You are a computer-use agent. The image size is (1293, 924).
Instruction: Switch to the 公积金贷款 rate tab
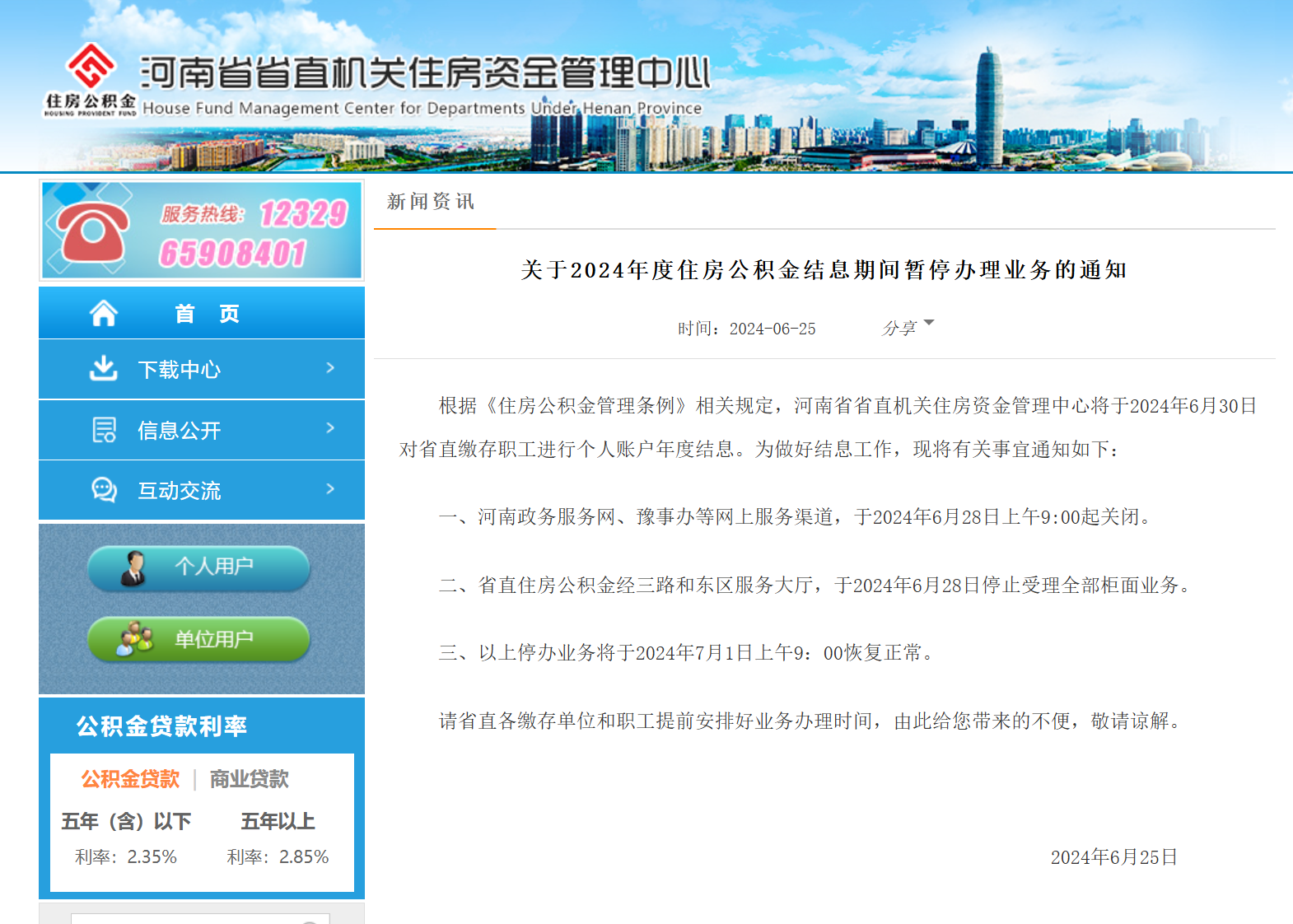(130, 779)
